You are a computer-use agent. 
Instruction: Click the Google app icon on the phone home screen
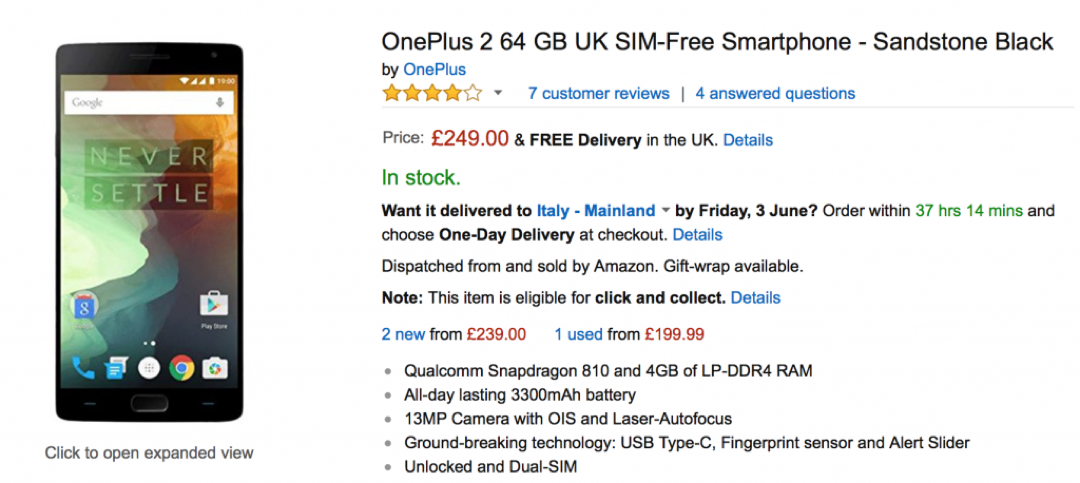(84, 306)
